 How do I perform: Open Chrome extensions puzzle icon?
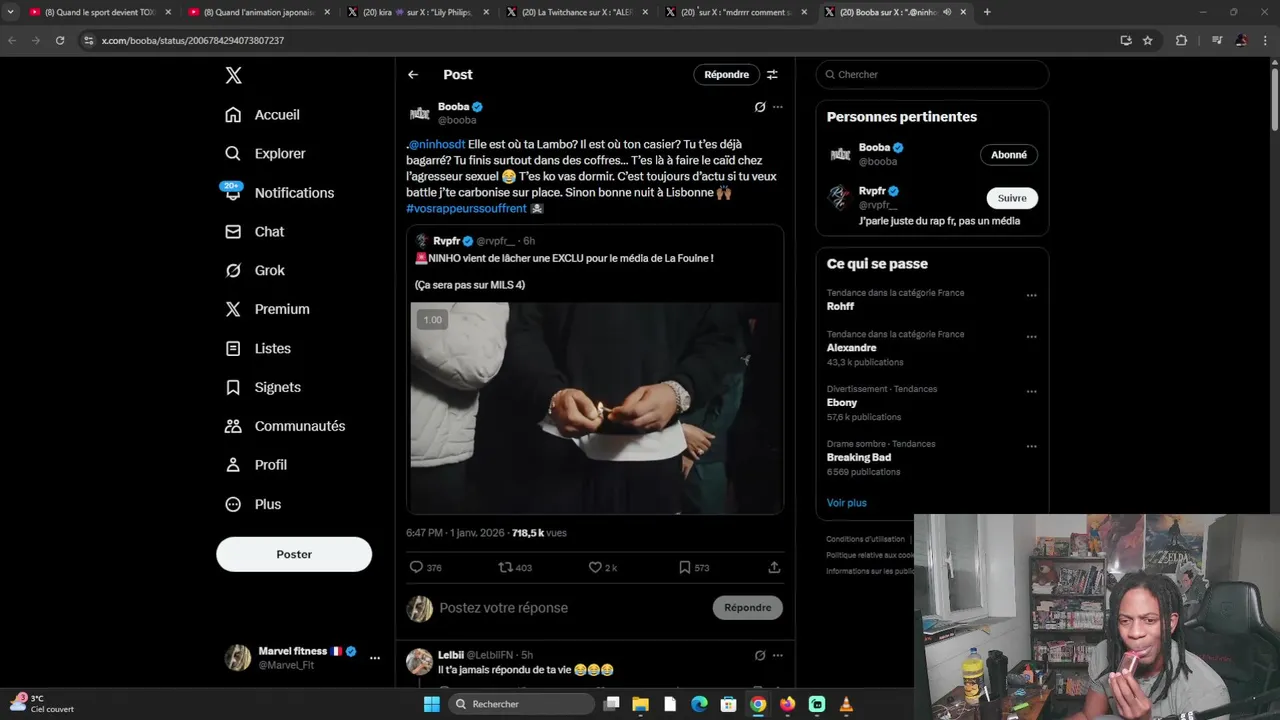pyautogui.click(x=1181, y=40)
